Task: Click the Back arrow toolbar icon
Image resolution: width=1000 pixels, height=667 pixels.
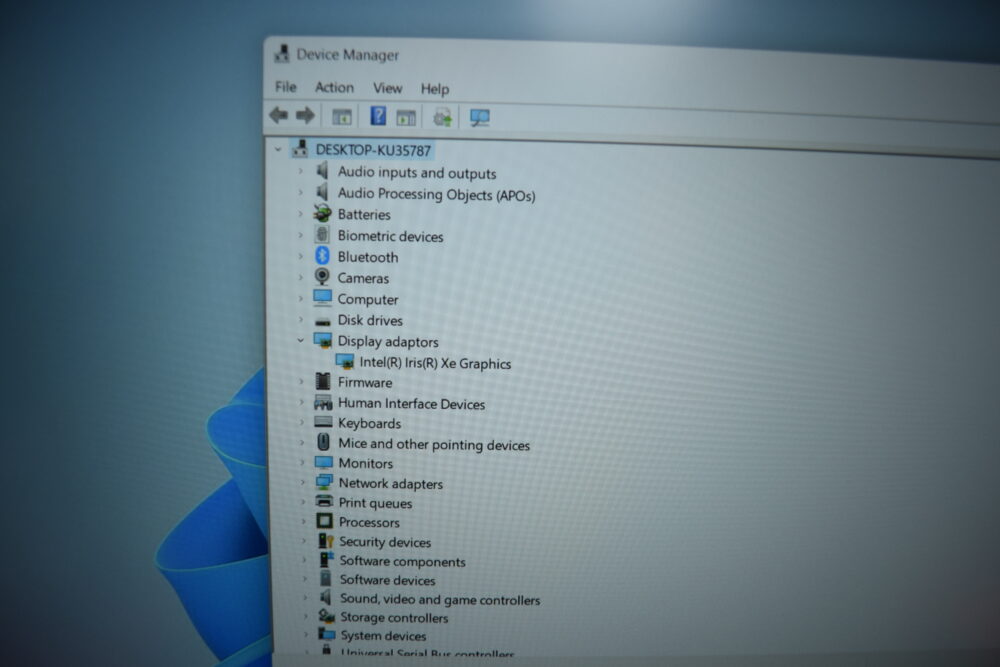Action: point(279,115)
